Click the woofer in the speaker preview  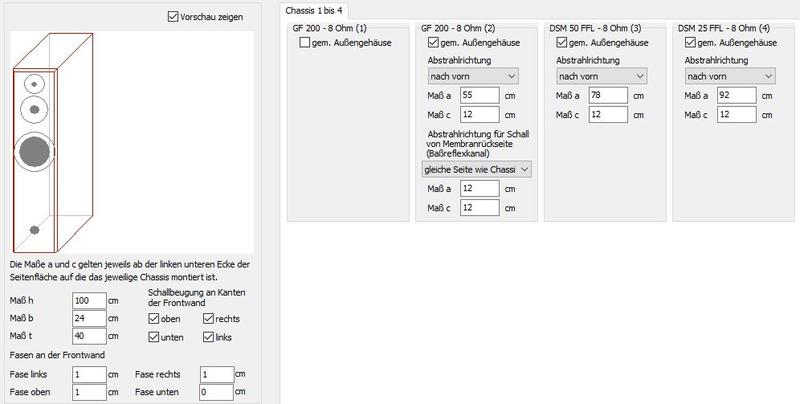33,150
